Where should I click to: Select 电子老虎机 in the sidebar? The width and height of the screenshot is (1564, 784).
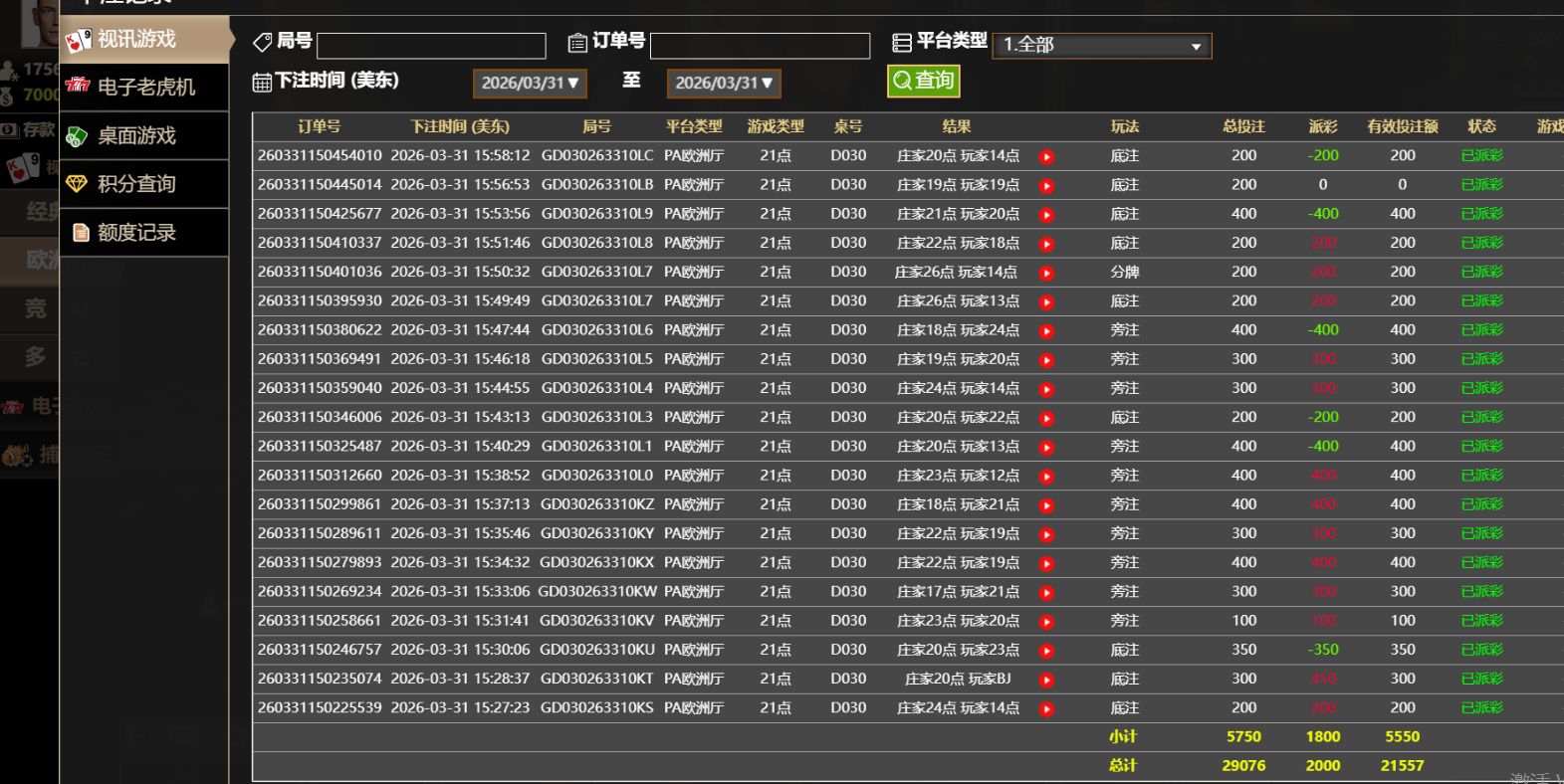[x=145, y=88]
